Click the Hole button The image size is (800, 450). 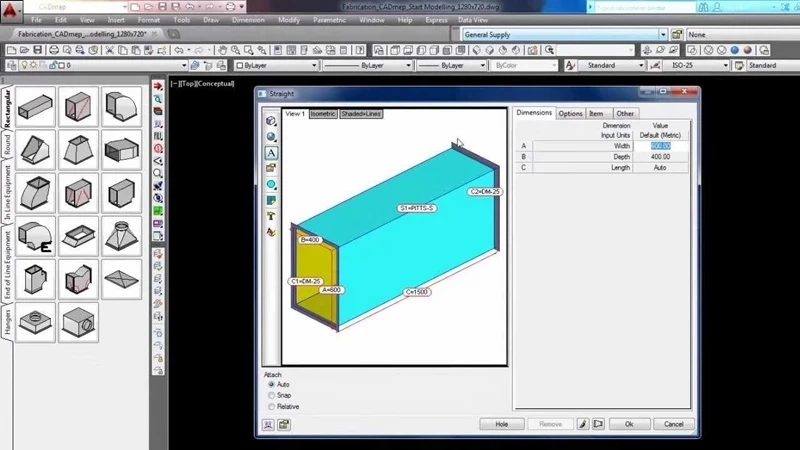[x=502, y=424]
